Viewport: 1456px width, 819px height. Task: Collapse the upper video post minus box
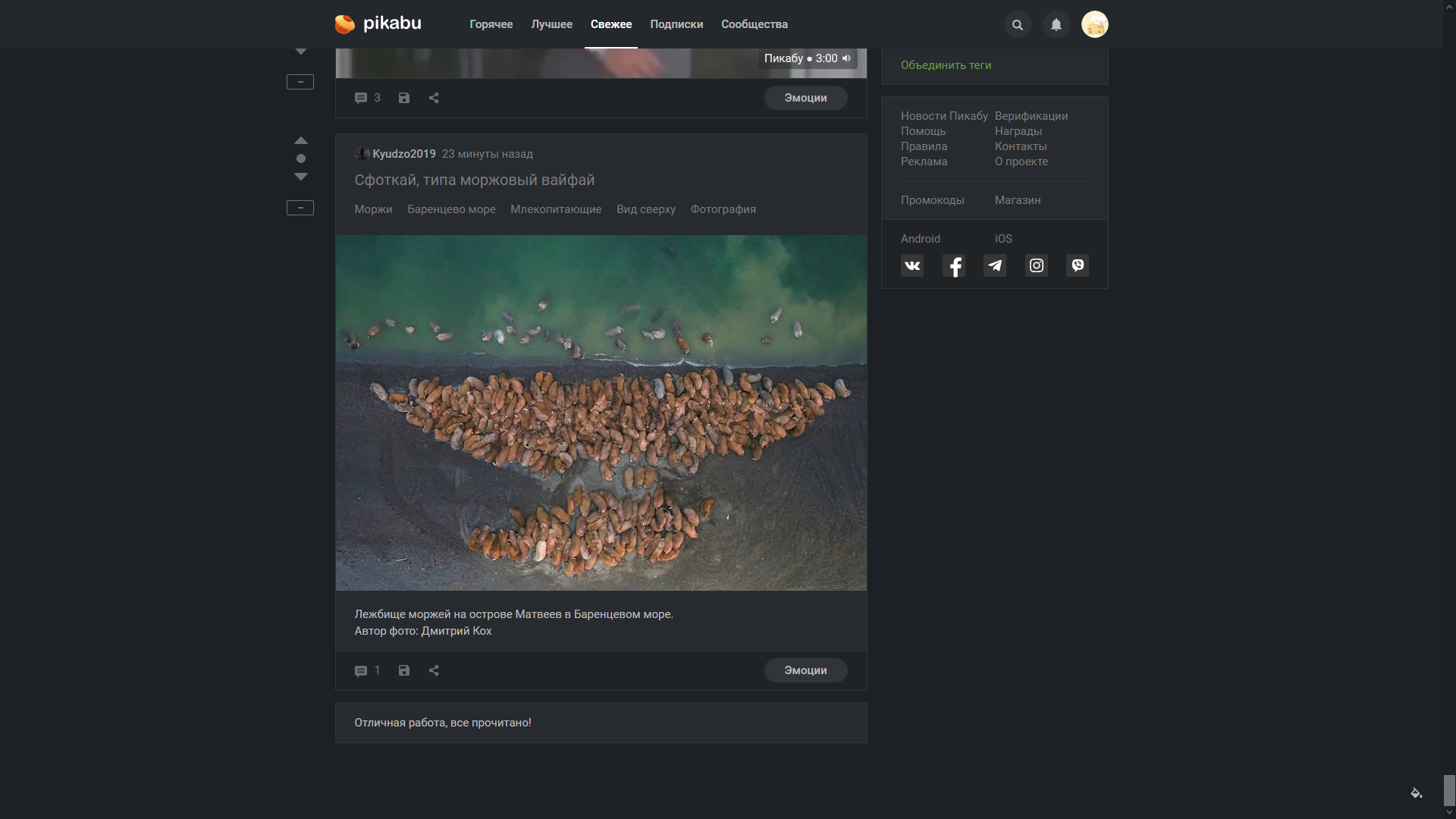tap(300, 82)
